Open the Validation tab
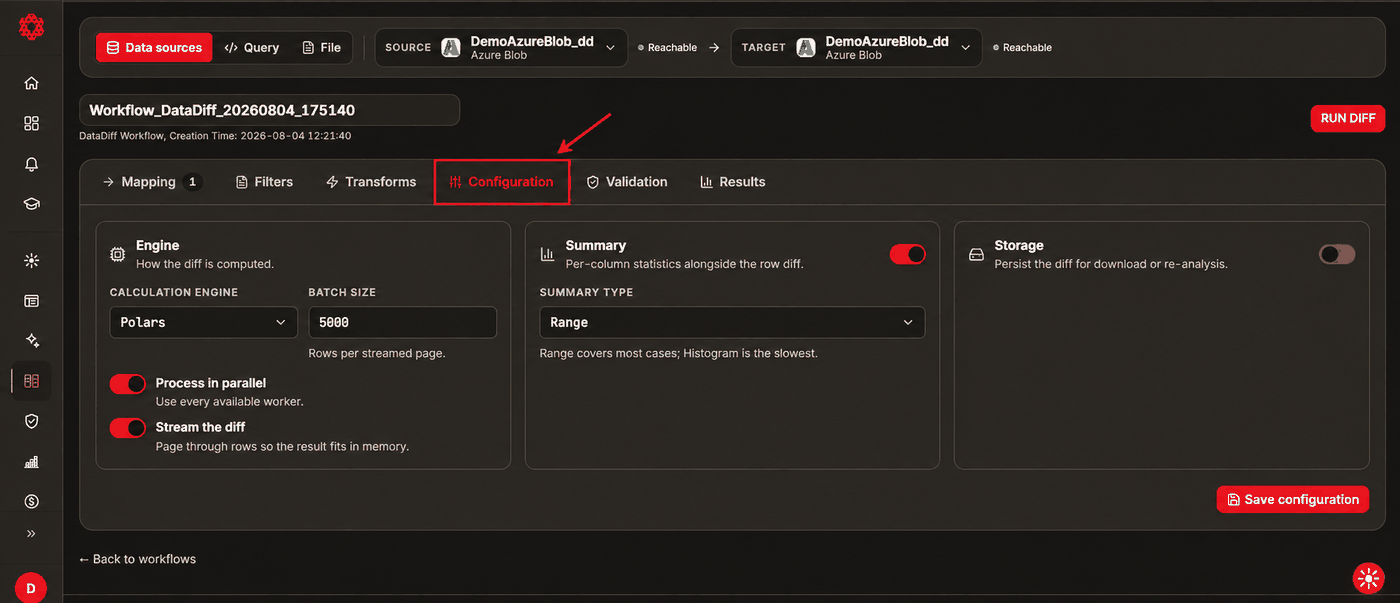Screen dimensions: 1400x603 pyautogui.click(x=627, y=182)
